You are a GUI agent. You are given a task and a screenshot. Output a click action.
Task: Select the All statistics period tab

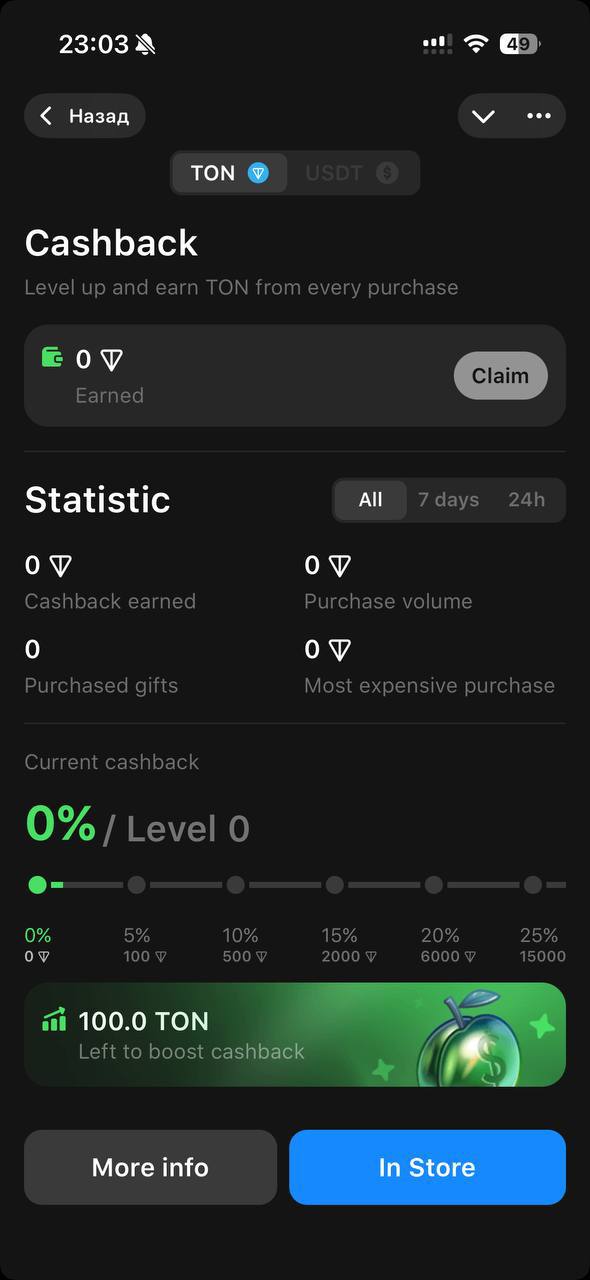[x=370, y=500]
